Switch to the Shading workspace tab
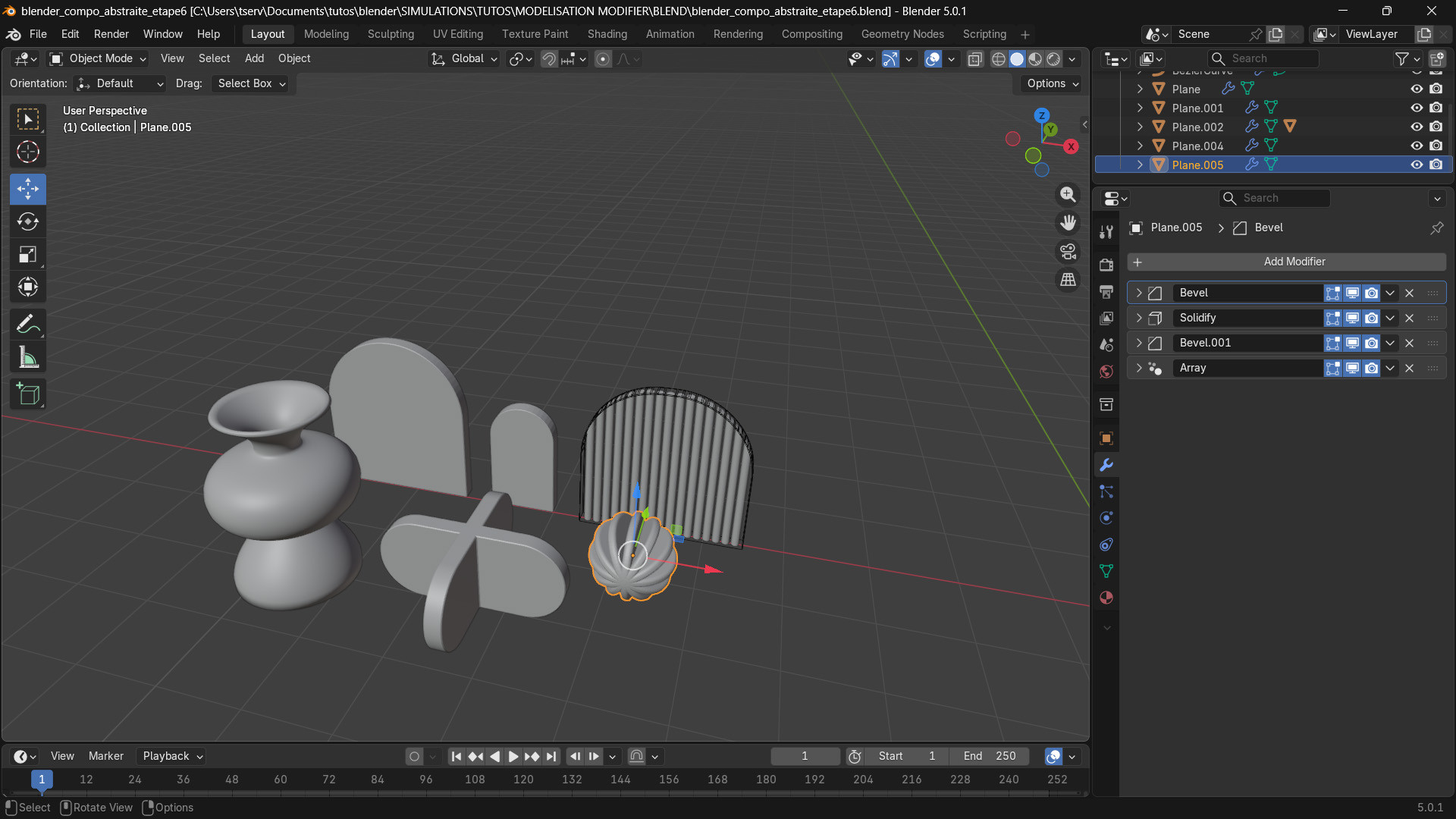Image resolution: width=1456 pixels, height=819 pixels. (607, 34)
